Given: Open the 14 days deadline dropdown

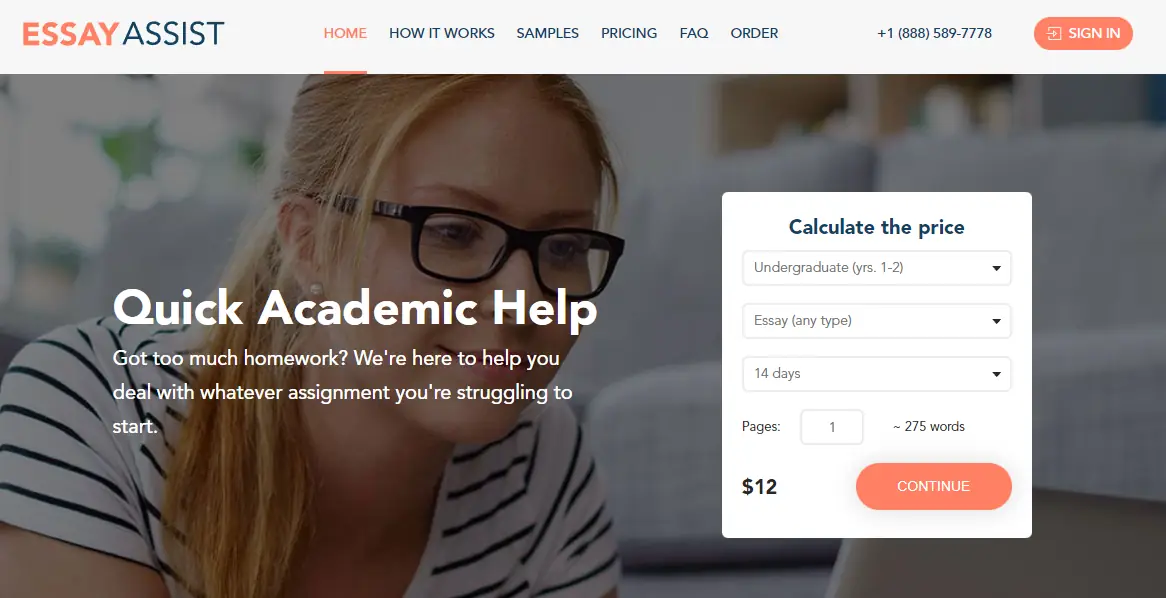Looking at the screenshot, I should tap(877, 373).
